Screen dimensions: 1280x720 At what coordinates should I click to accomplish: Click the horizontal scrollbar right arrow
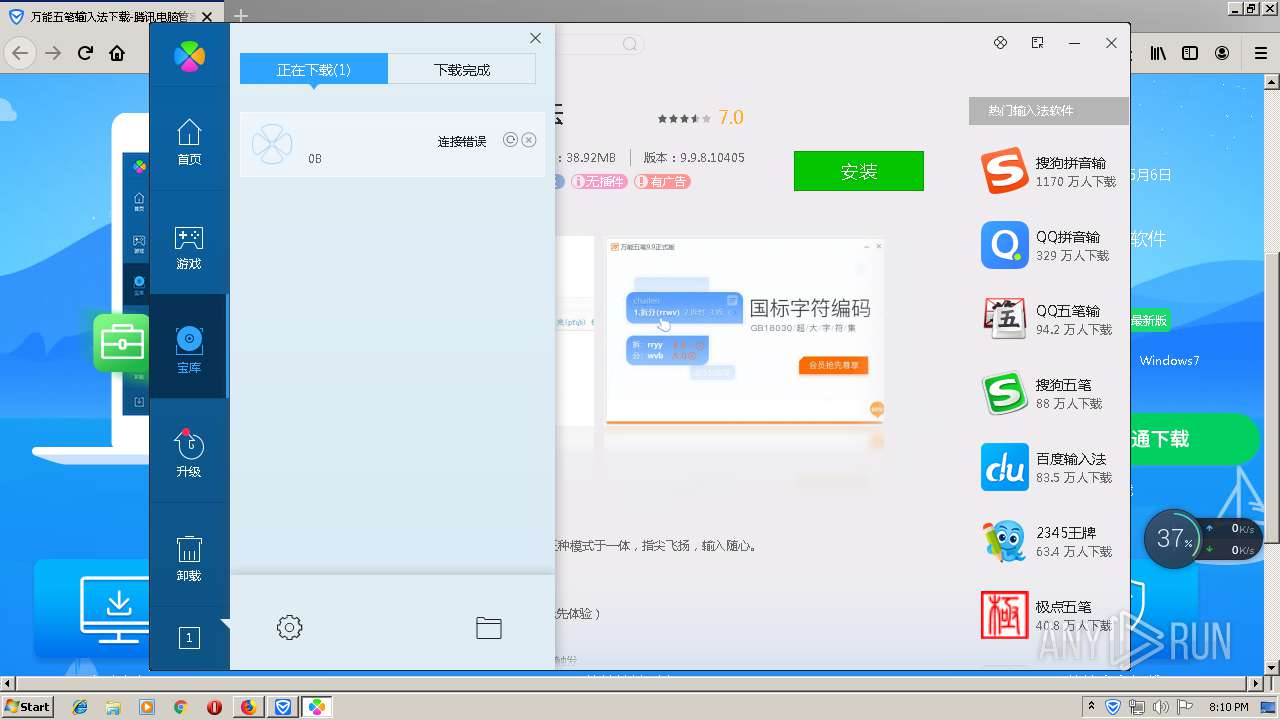pos(1255,683)
